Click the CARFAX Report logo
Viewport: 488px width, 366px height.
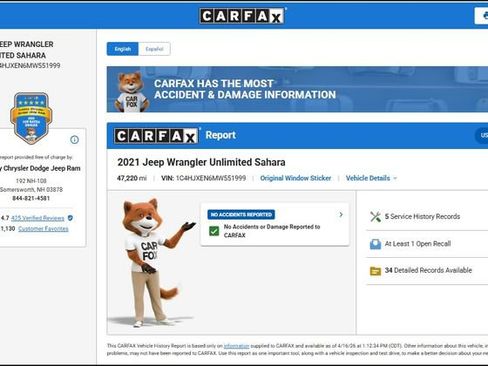click(156, 136)
